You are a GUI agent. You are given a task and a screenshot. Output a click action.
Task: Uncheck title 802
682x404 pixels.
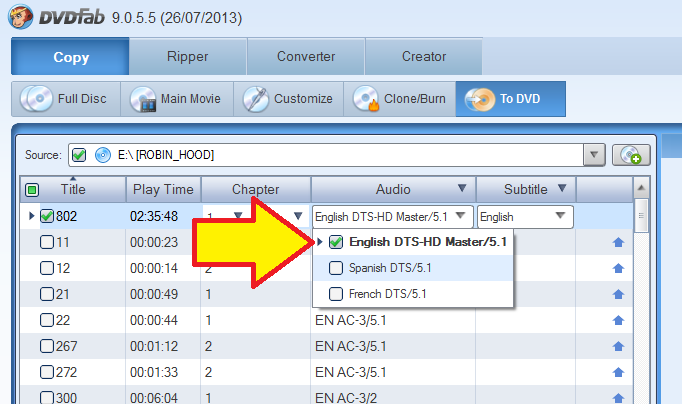[47, 216]
